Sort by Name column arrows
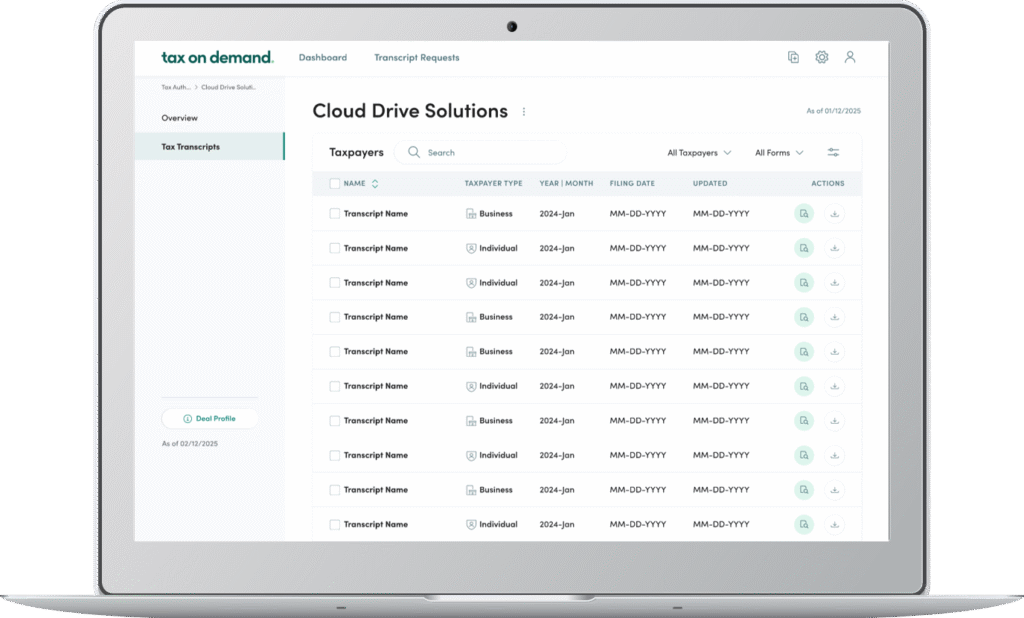This screenshot has width=1024, height=618. click(375, 184)
